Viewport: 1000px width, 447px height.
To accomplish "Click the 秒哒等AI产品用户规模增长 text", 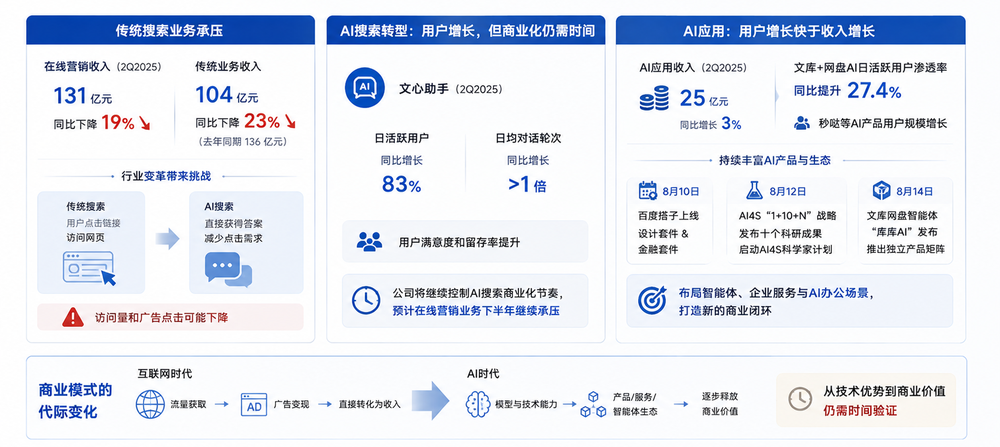I will point(883,123).
